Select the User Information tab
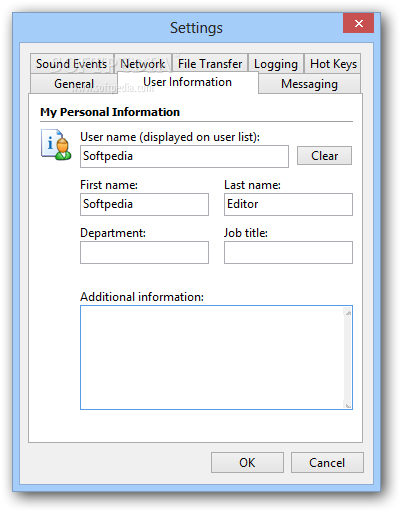The width and height of the screenshot is (401, 512). click(x=188, y=82)
